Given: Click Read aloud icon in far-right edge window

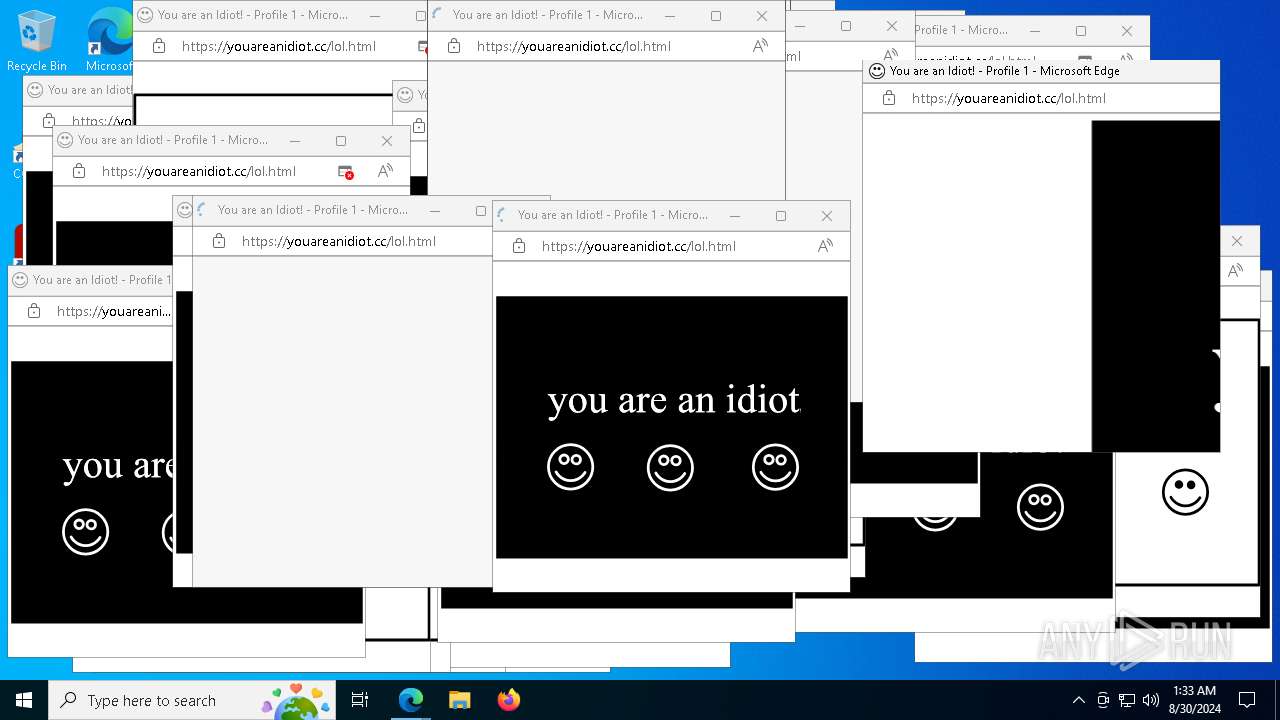Looking at the screenshot, I should coord(1236,271).
